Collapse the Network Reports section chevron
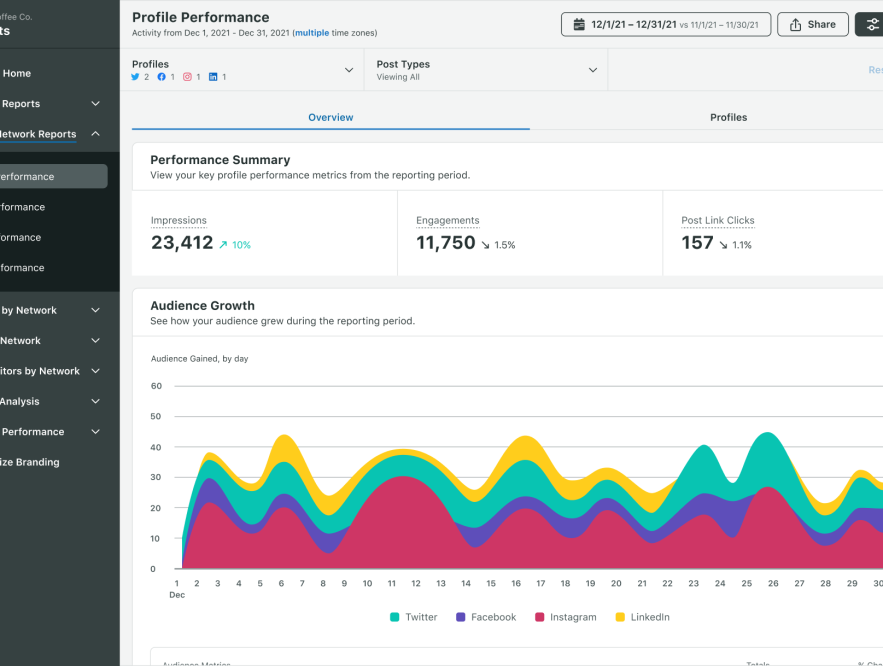 (96, 133)
